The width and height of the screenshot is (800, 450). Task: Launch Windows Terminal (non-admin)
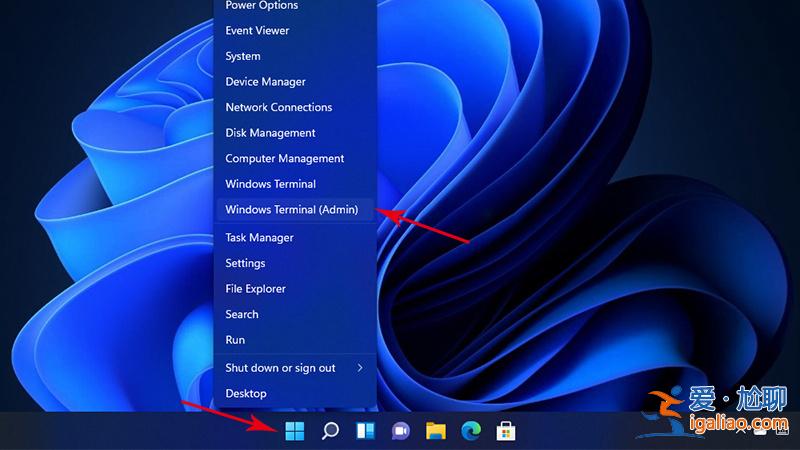pos(295,184)
